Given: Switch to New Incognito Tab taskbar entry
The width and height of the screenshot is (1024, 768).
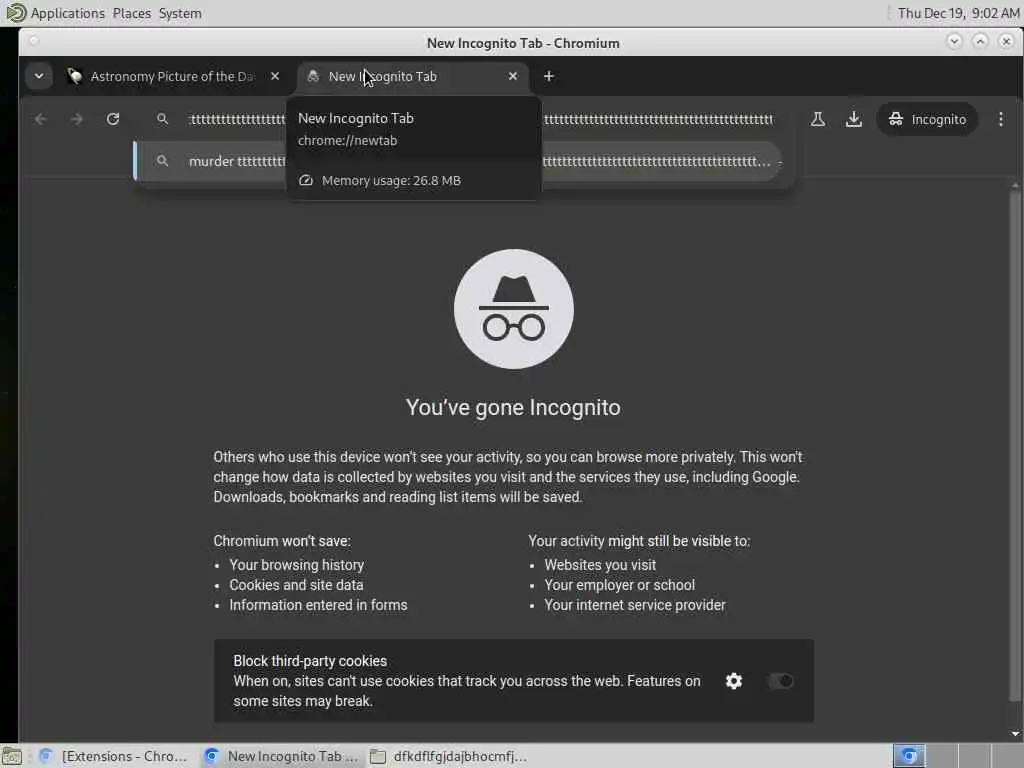Looking at the screenshot, I should point(281,756).
